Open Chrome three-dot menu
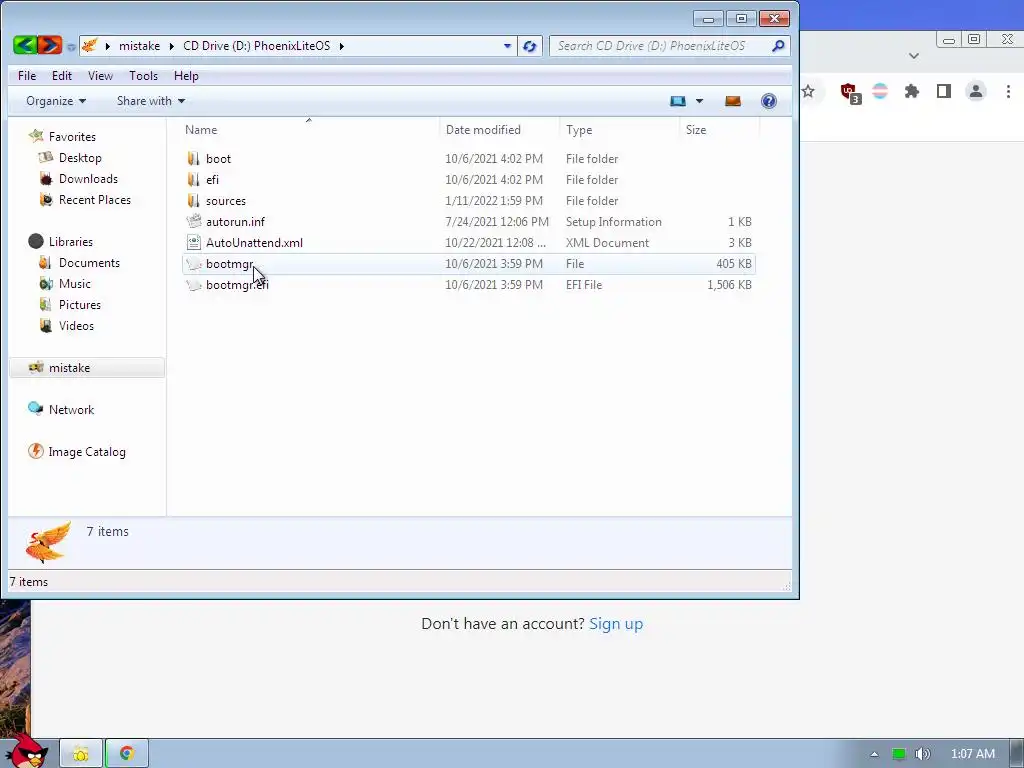This screenshot has width=1024, height=768. click(1008, 91)
